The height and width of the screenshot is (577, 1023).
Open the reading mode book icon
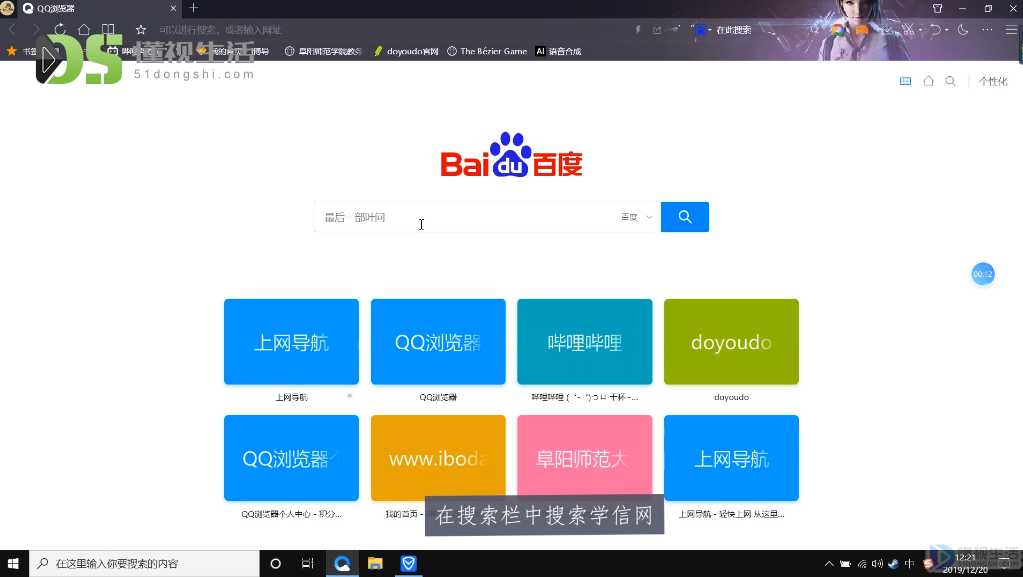pyautogui.click(x=108, y=29)
